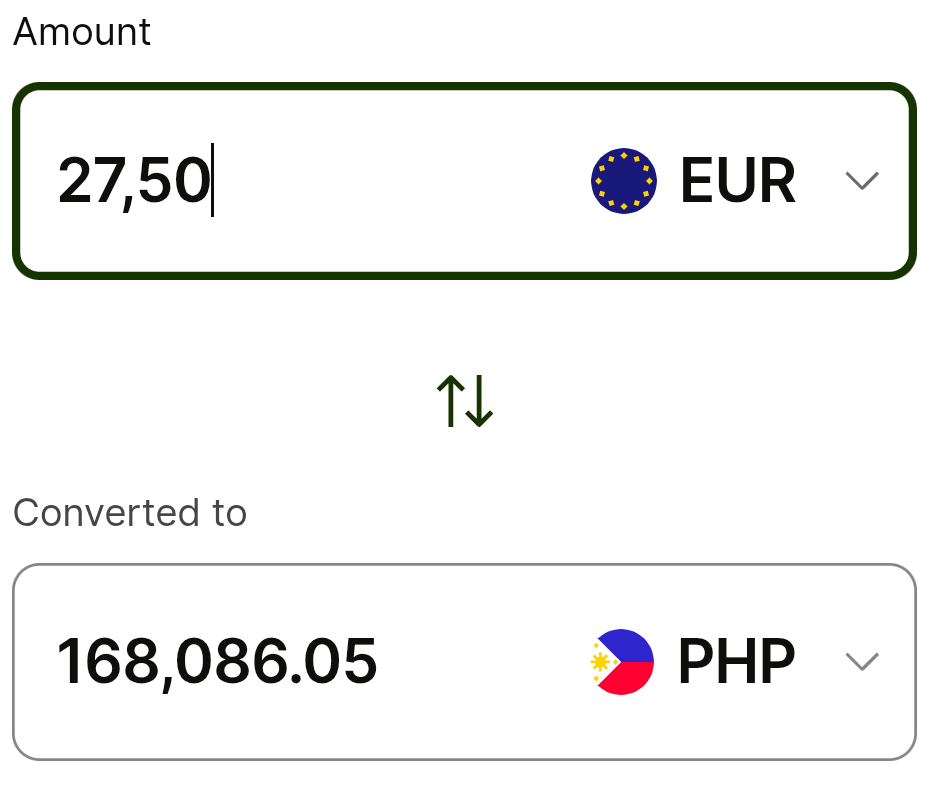This screenshot has width=941, height=800.
Task: Select the down arrow of the swap icon
Action: coord(480,401)
